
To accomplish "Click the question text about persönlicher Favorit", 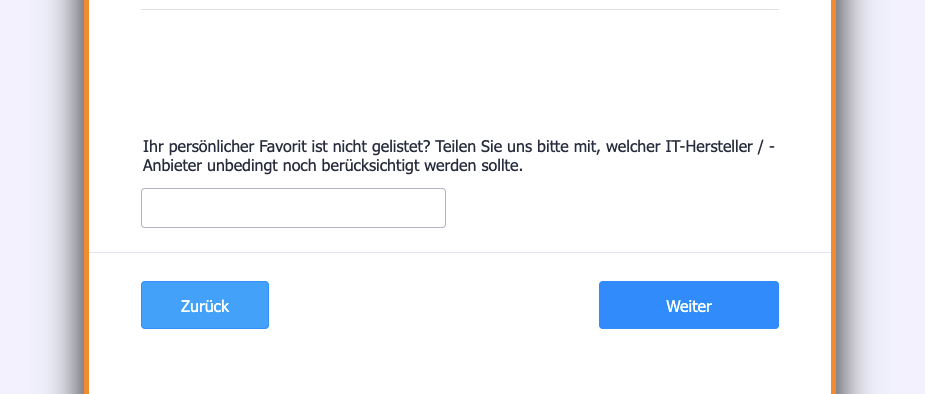I will pyautogui.click(x=458, y=156).
